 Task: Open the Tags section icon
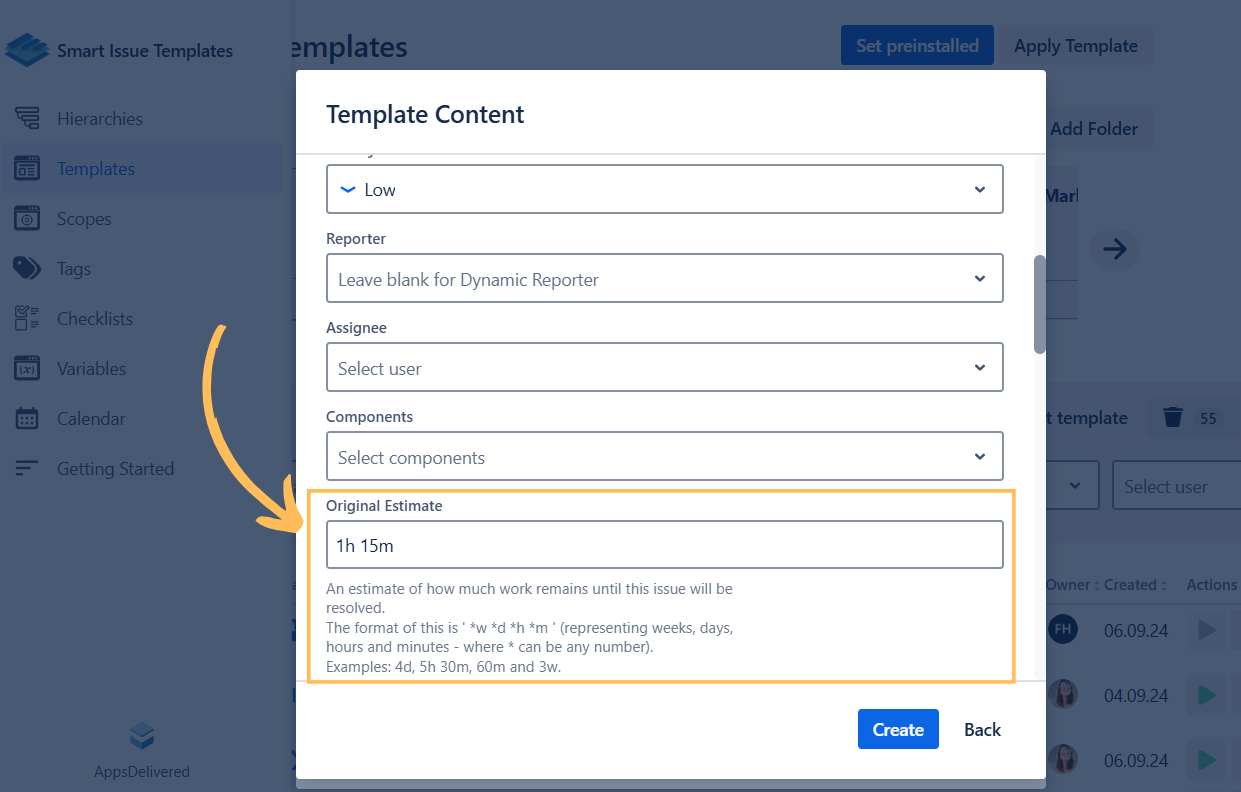point(27,269)
